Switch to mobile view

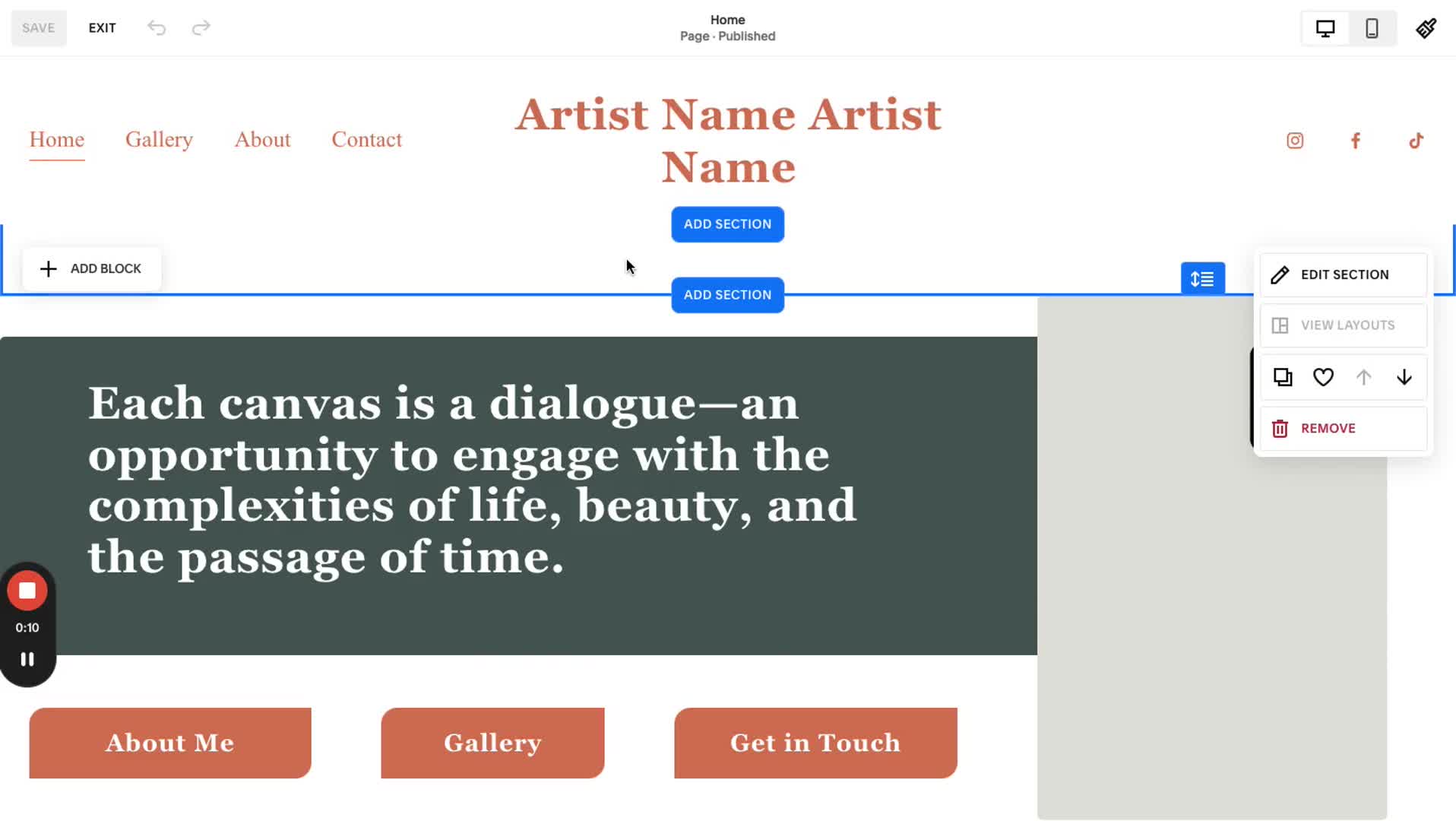tap(1372, 29)
